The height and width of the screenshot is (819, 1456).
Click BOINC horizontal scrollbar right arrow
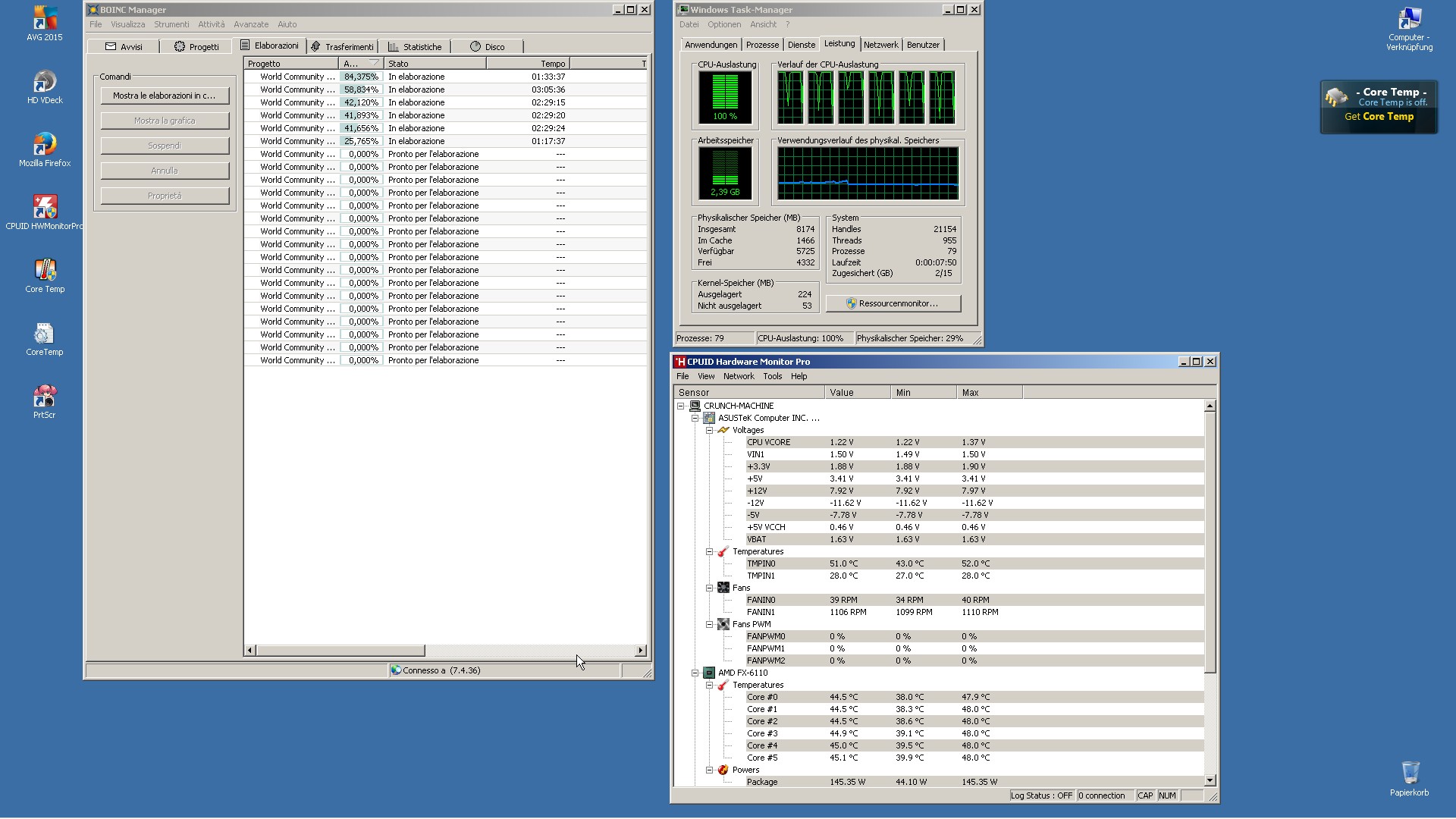coord(641,651)
